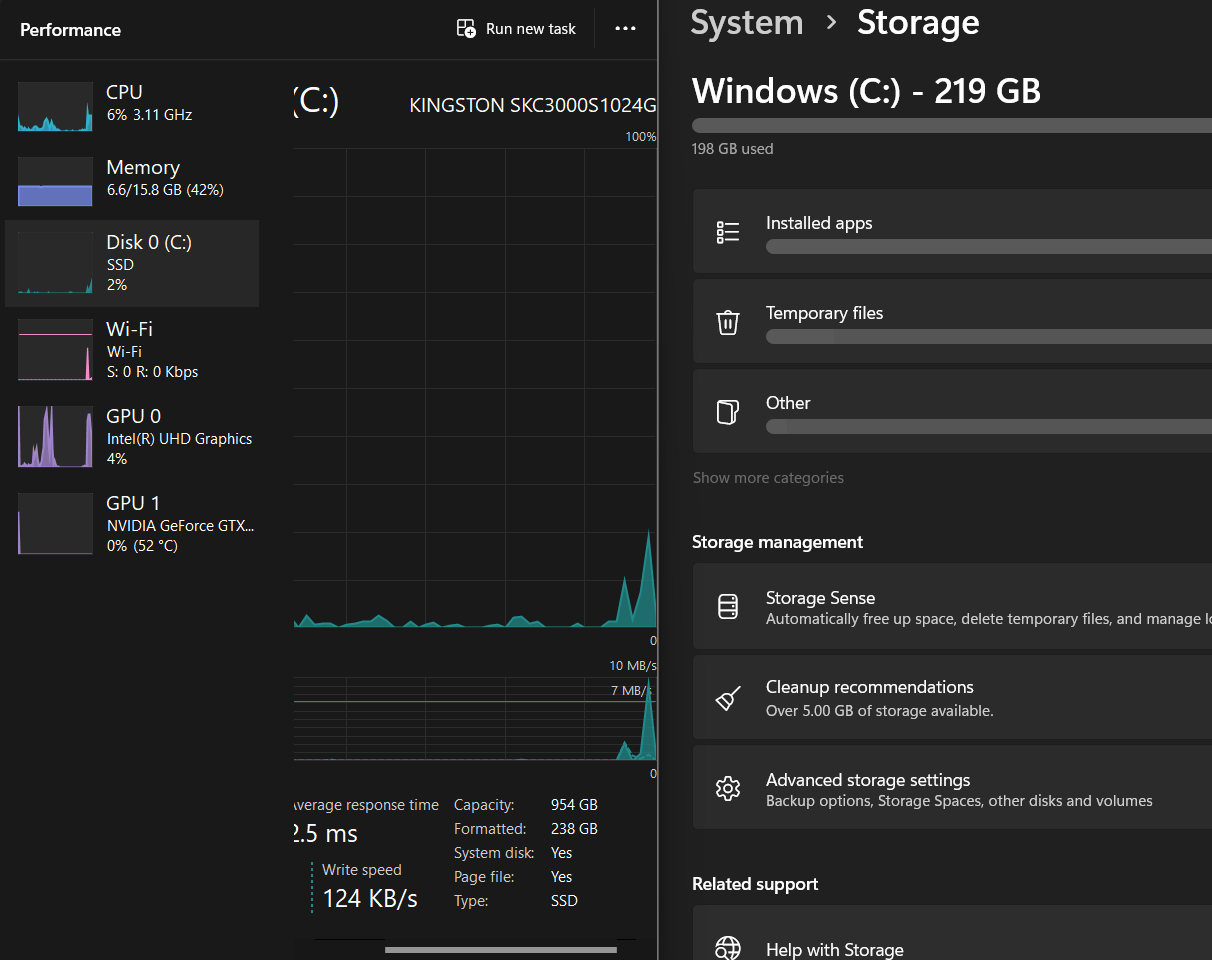Click the 238 GB formatted value

574,829
